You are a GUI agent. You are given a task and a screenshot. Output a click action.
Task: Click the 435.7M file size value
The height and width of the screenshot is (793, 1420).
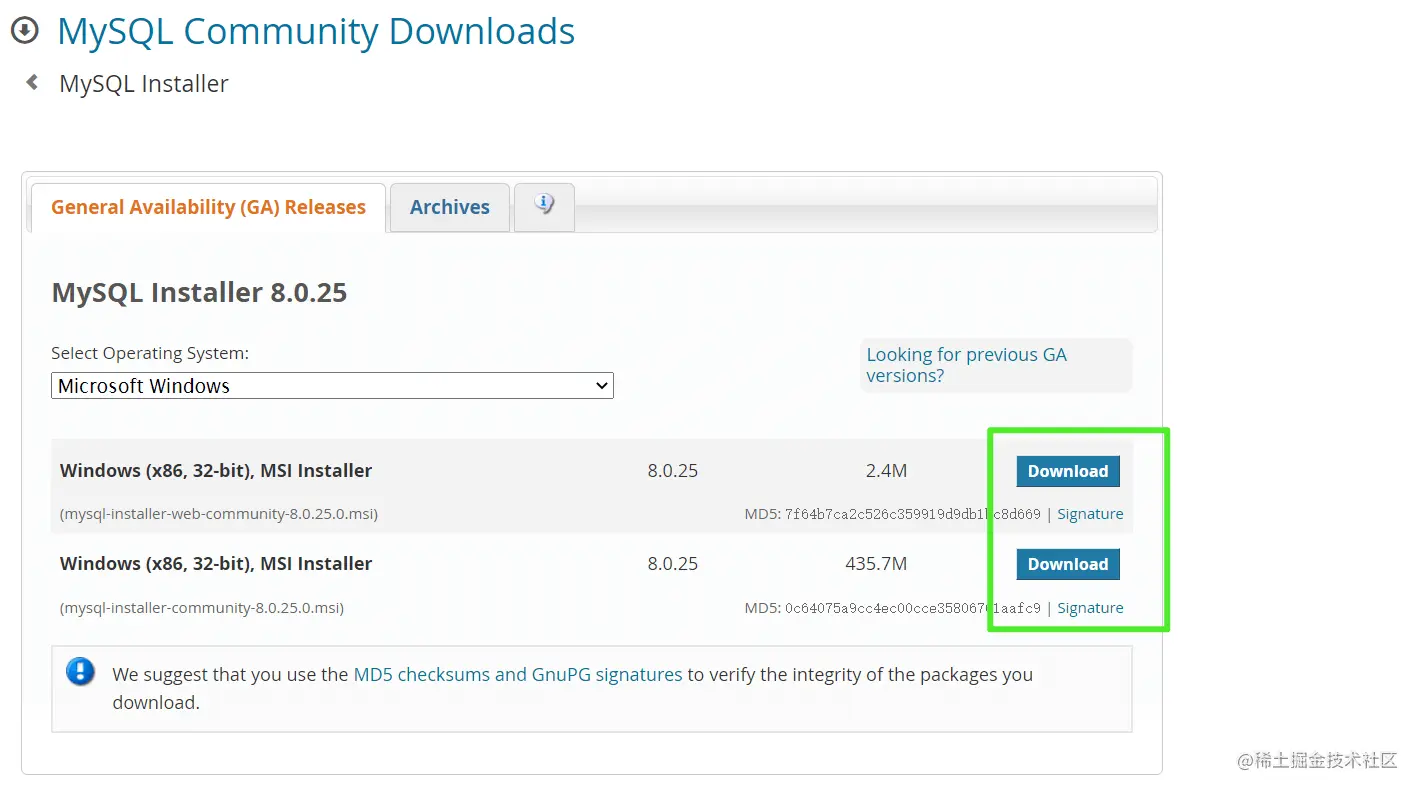coord(876,564)
